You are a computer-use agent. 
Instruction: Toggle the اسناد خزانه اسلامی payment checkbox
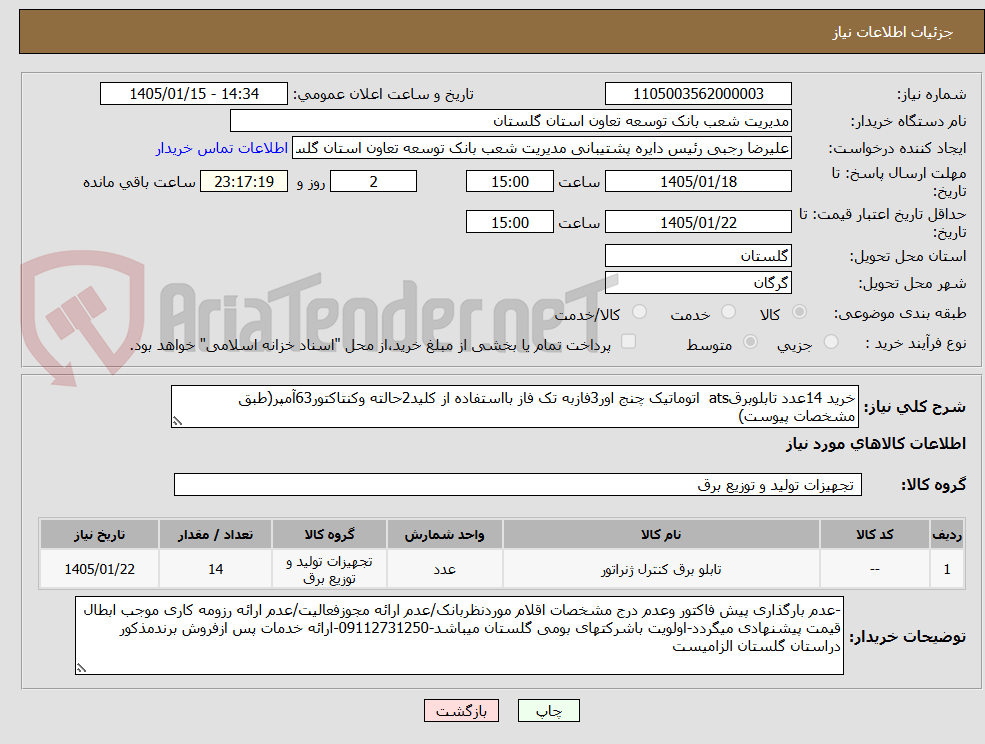pyautogui.click(x=628, y=341)
